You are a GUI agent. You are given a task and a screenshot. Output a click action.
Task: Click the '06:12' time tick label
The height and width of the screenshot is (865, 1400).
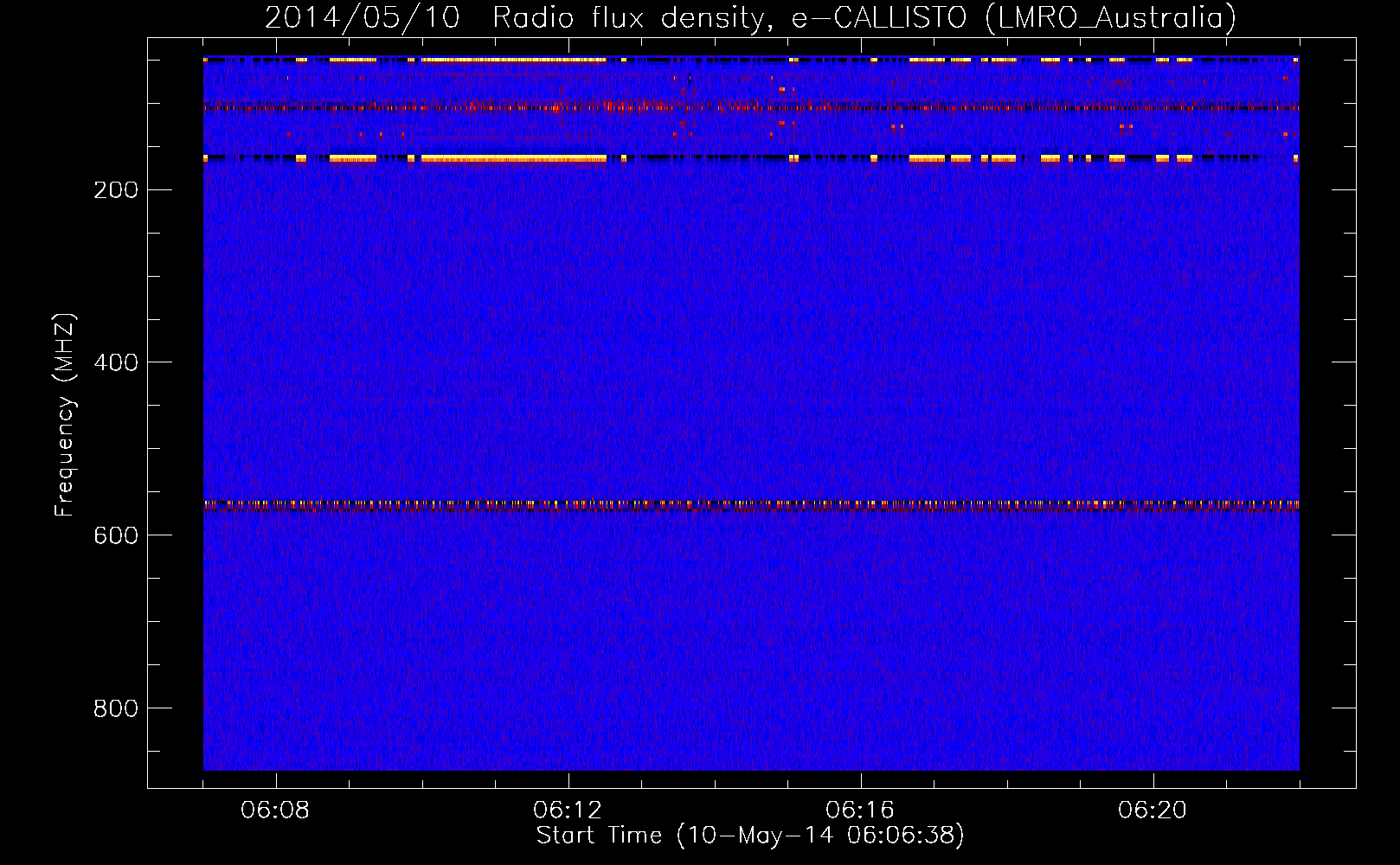click(568, 811)
